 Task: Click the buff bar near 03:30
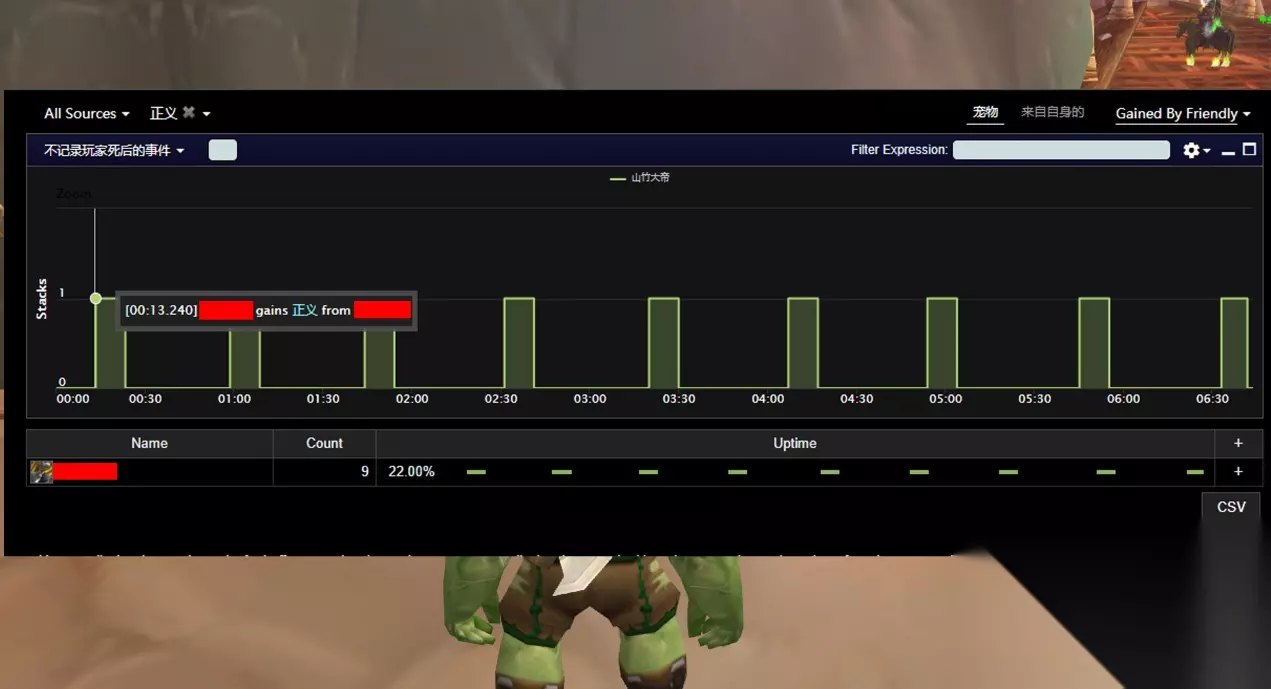coord(664,342)
